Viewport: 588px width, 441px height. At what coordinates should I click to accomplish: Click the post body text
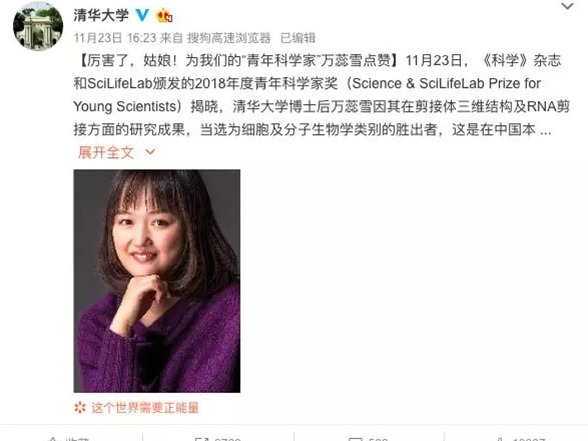pos(322,95)
